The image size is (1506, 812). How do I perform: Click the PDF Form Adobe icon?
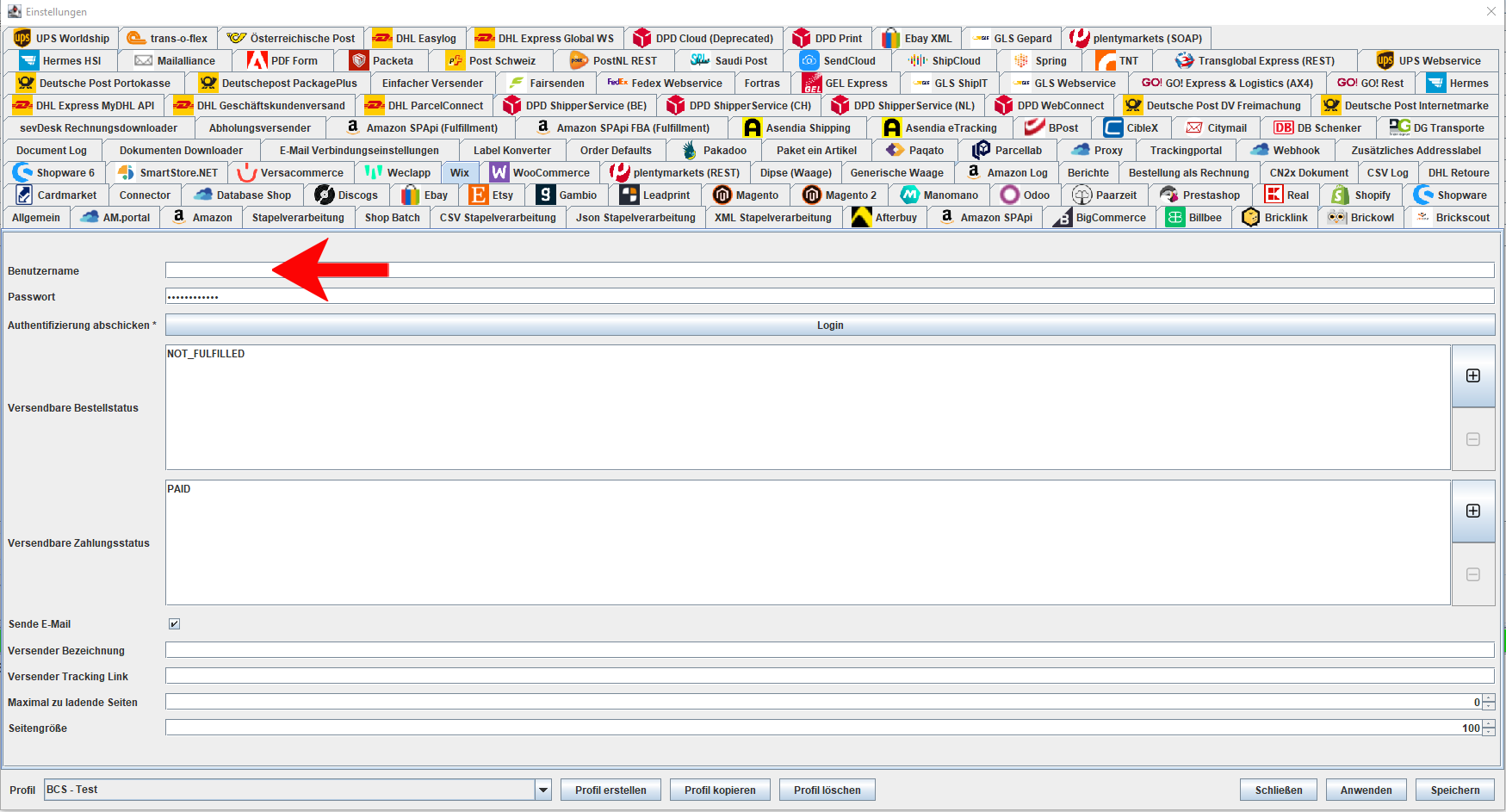point(257,60)
